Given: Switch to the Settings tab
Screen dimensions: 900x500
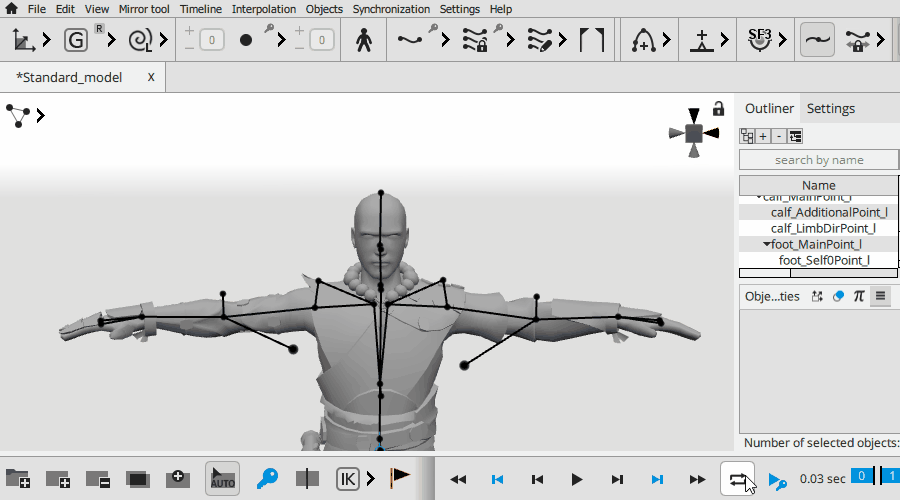Looking at the screenshot, I should pos(830,108).
